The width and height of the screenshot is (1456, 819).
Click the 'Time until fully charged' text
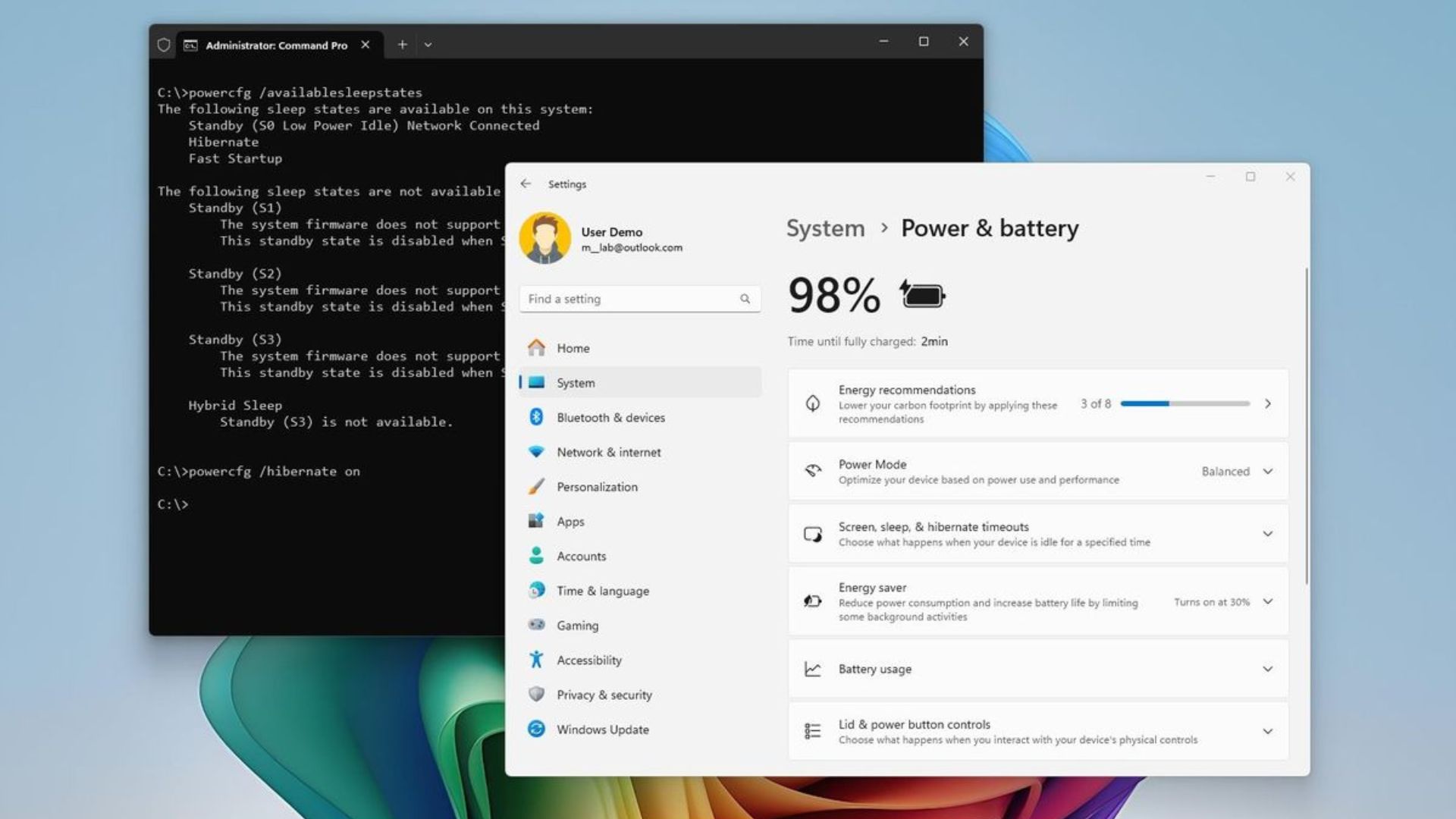tap(851, 341)
